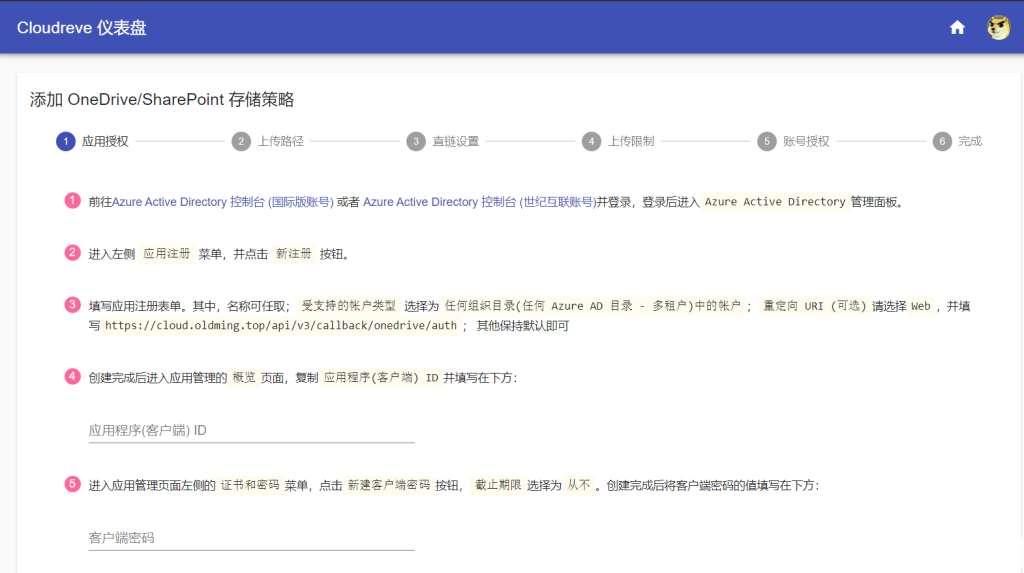
Task: Click step 4 circle 上传限制
Action: 592,141
